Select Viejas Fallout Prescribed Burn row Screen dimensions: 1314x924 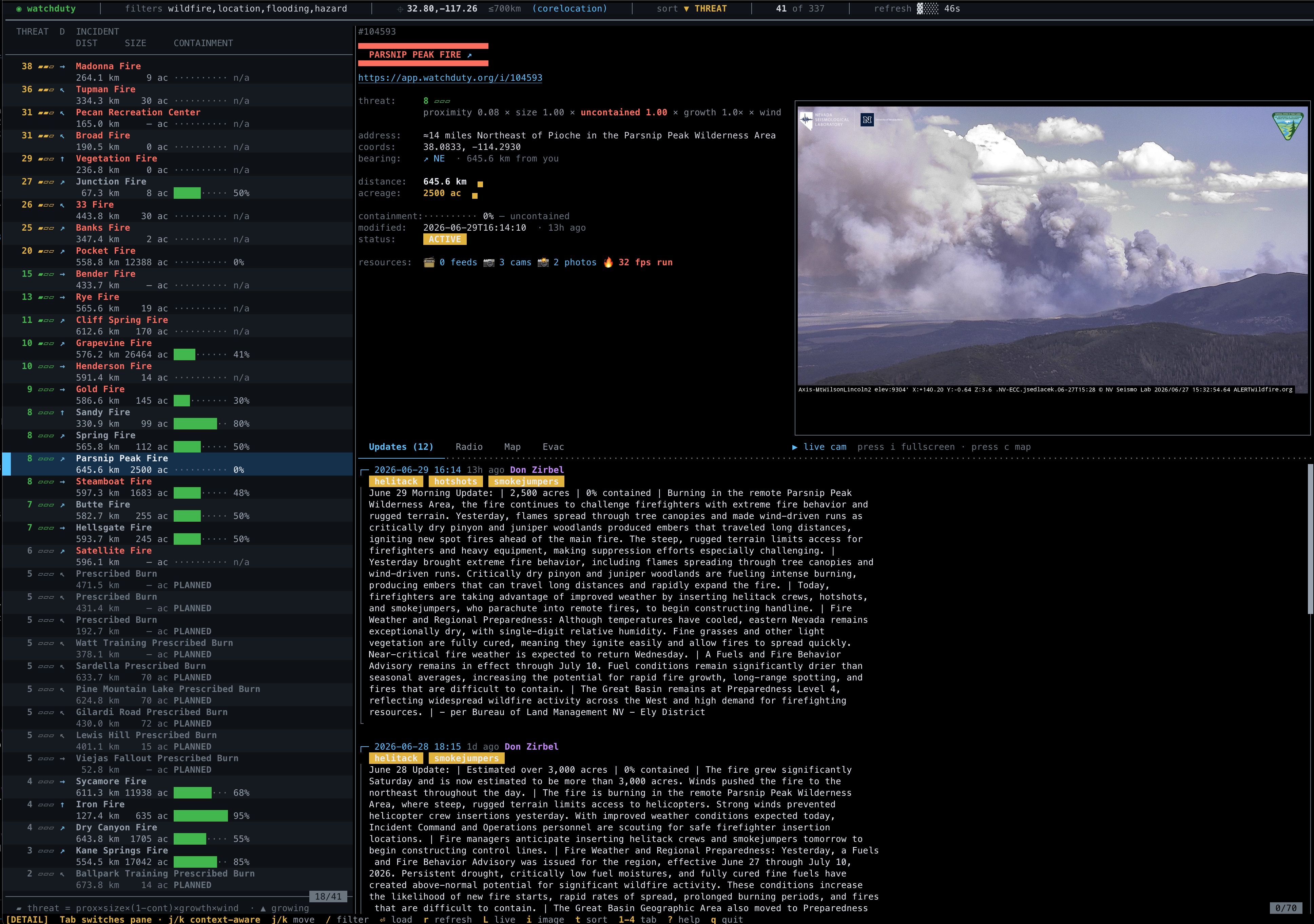[x=177, y=764]
